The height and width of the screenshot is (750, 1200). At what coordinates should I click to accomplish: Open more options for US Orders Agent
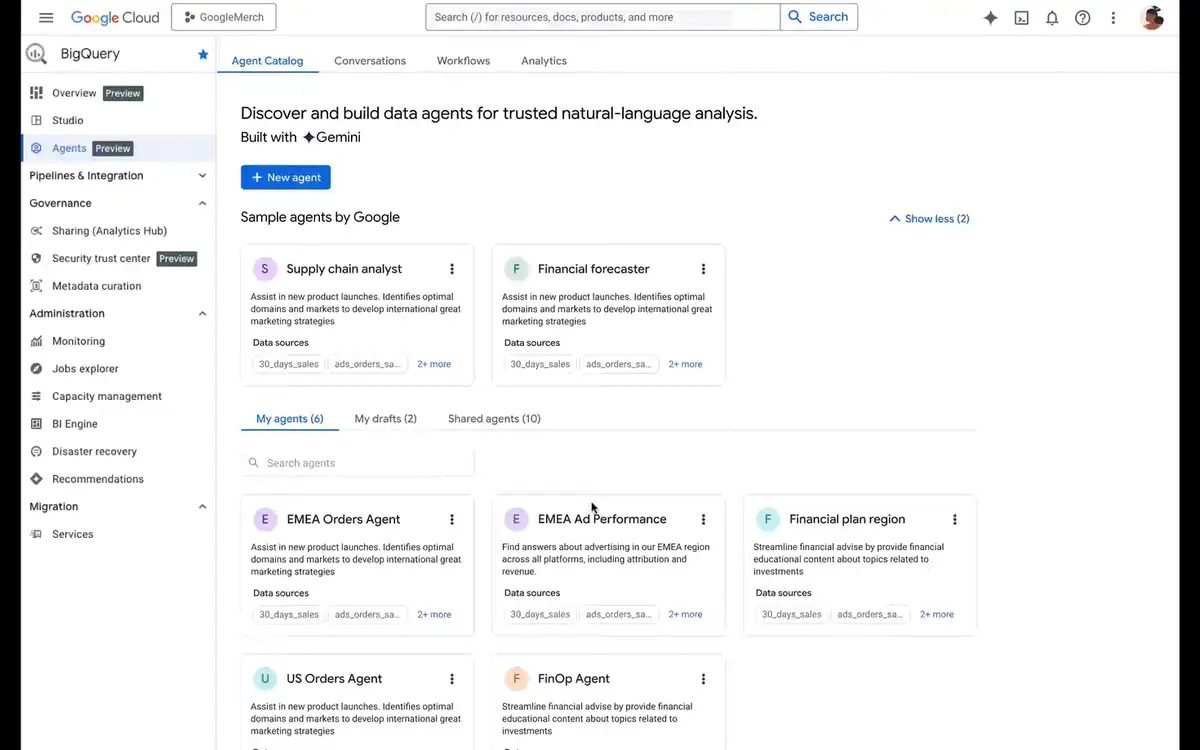pos(452,679)
